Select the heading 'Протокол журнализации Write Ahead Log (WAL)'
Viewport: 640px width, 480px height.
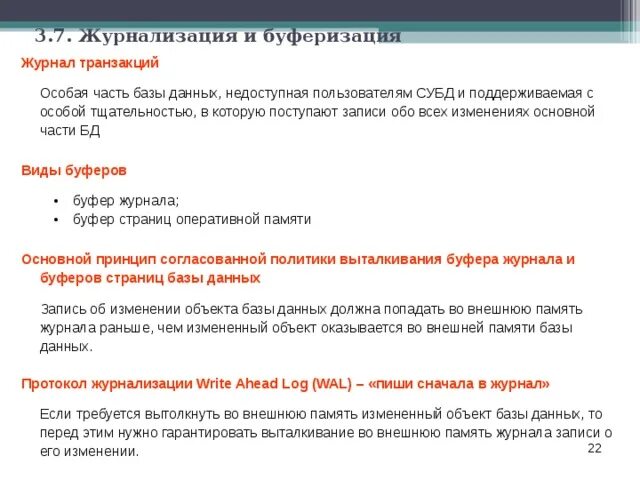(x=285, y=384)
